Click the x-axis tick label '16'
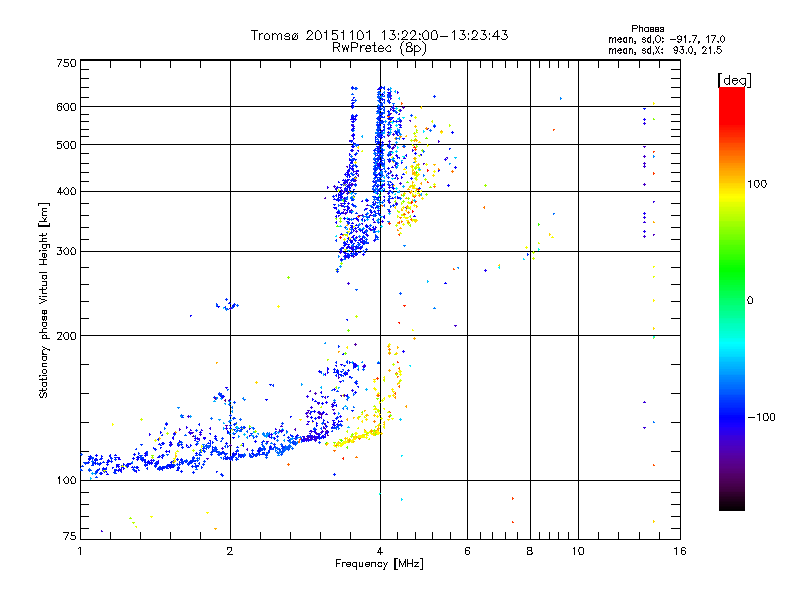This screenshot has width=800, height=600. [x=680, y=551]
